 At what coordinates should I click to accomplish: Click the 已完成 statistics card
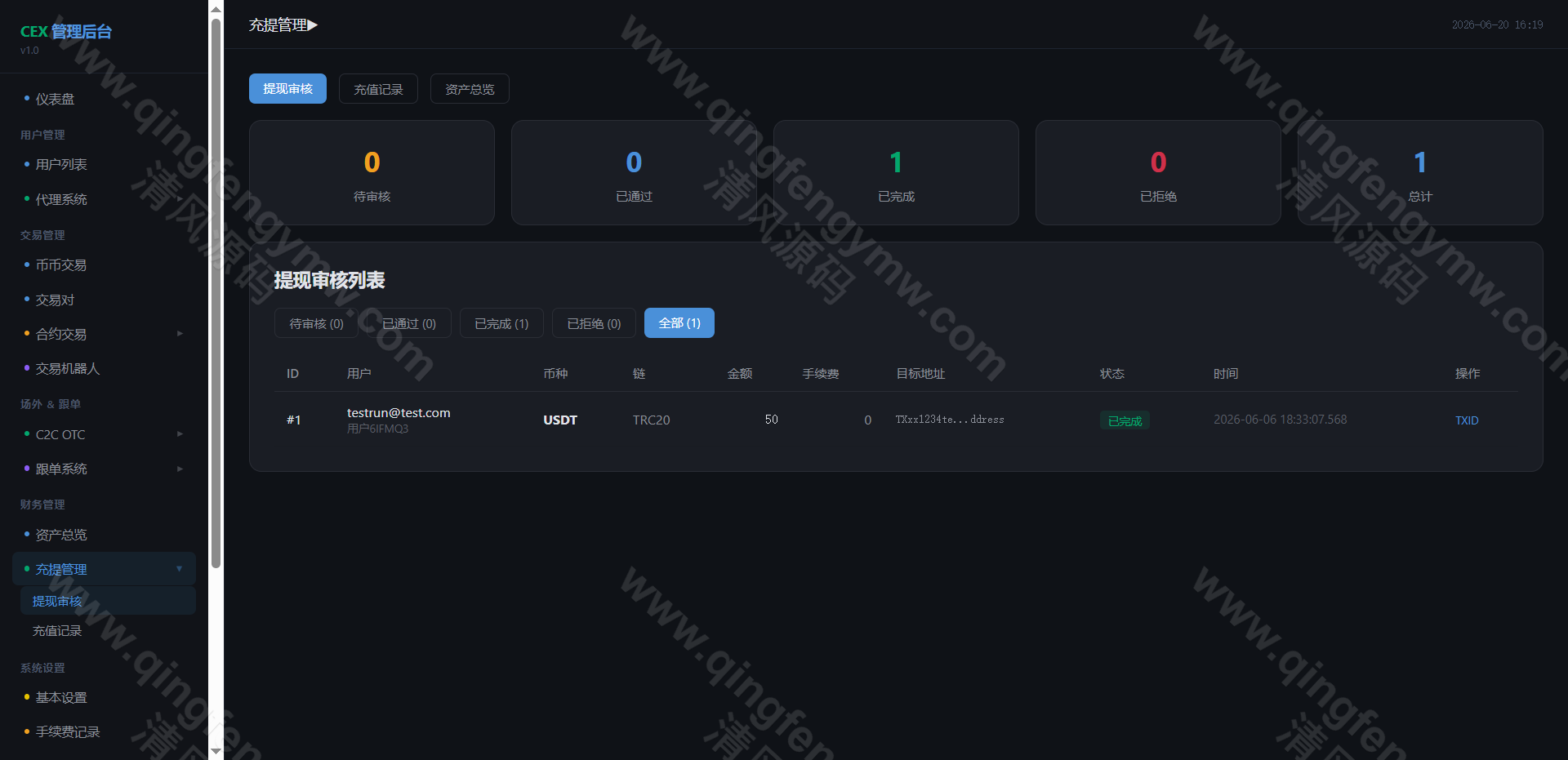(x=896, y=172)
